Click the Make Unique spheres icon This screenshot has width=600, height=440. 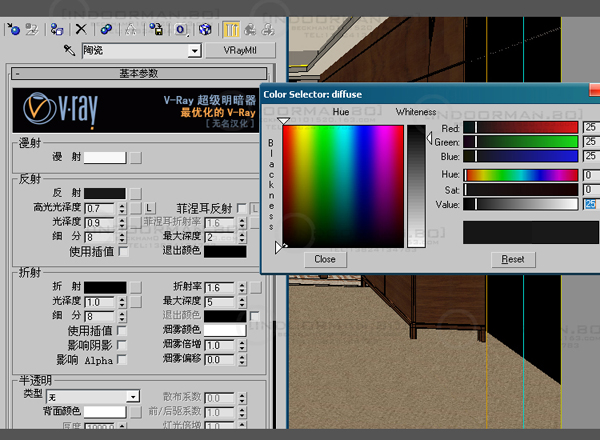tap(105, 30)
